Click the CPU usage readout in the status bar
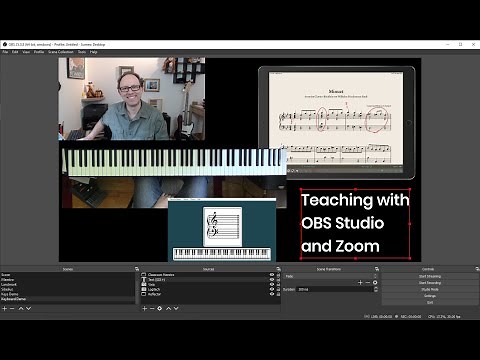Image resolution: width=480 pixels, height=360 pixels. (444, 316)
